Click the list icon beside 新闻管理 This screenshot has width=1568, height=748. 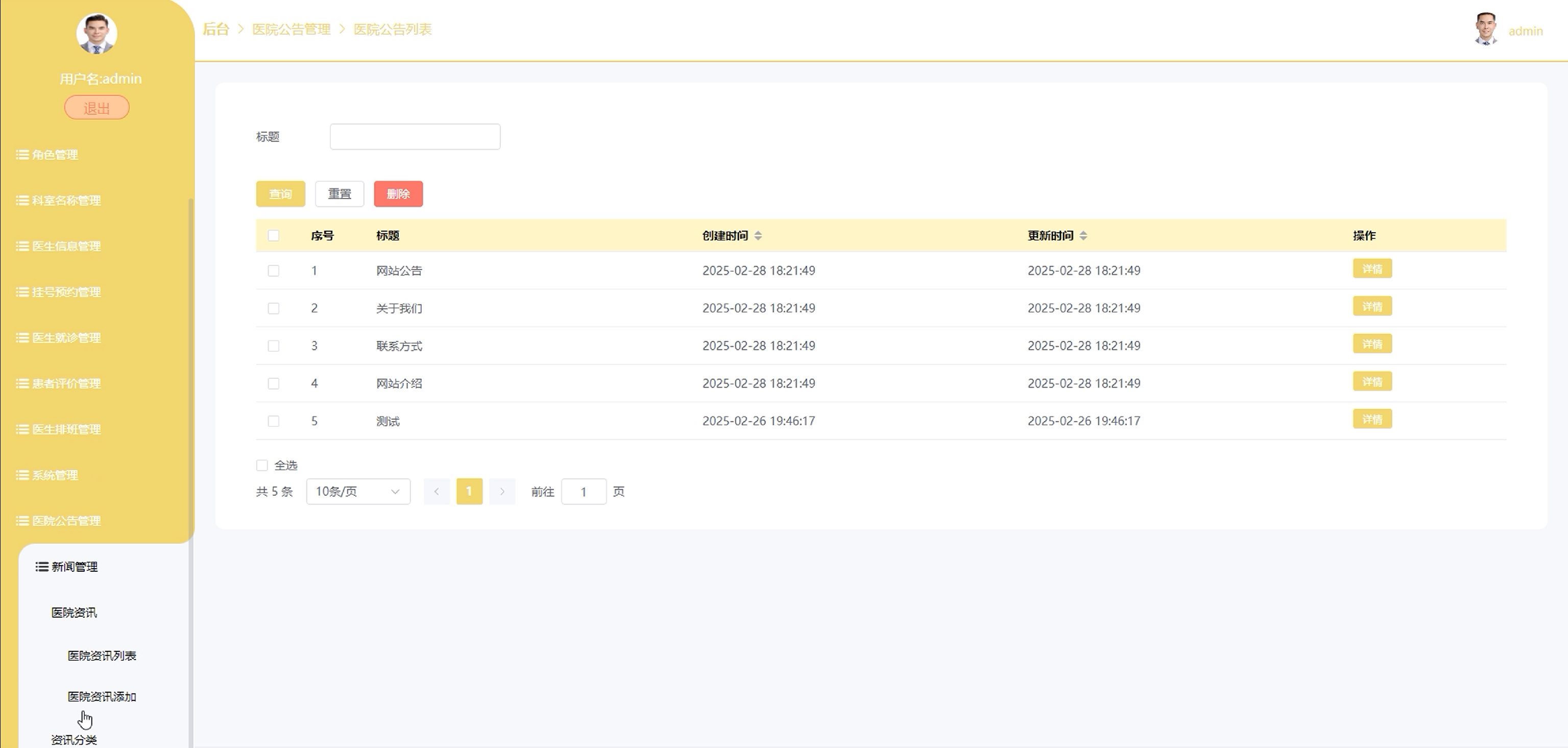[x=42, y=567]
